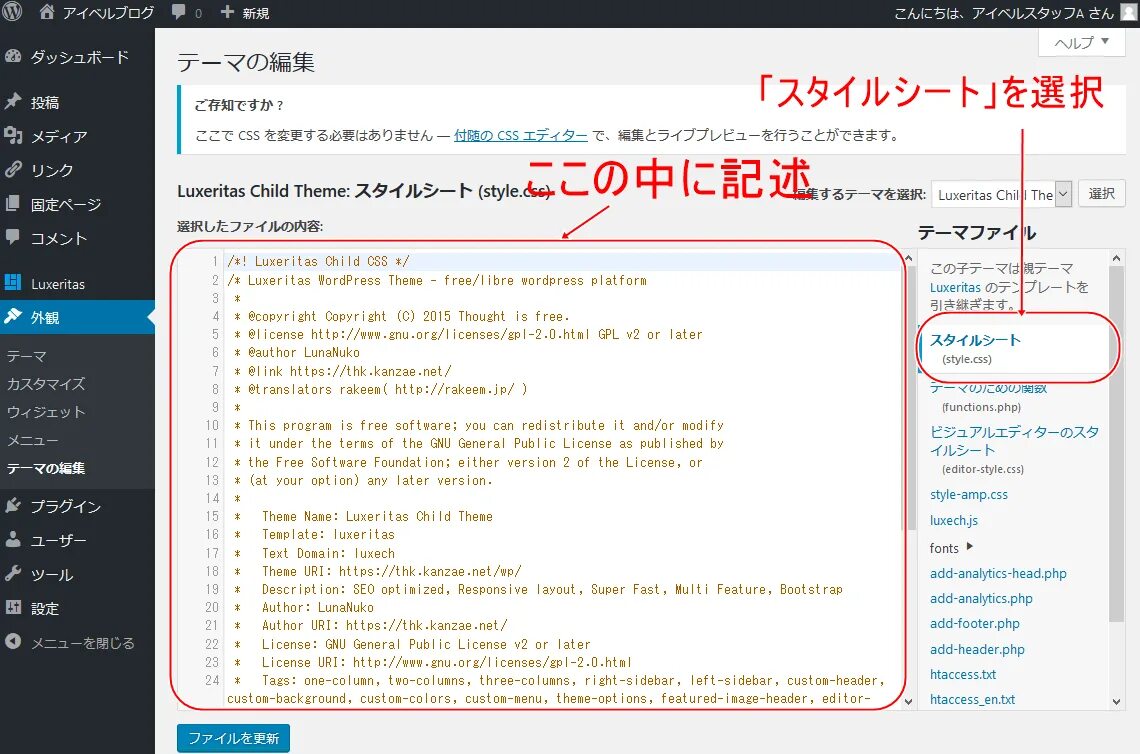Image resolution: width=1140 pixels, height=754 pixels.
Task: Go to テーマ submenu
Action: (x=27, y=356)
